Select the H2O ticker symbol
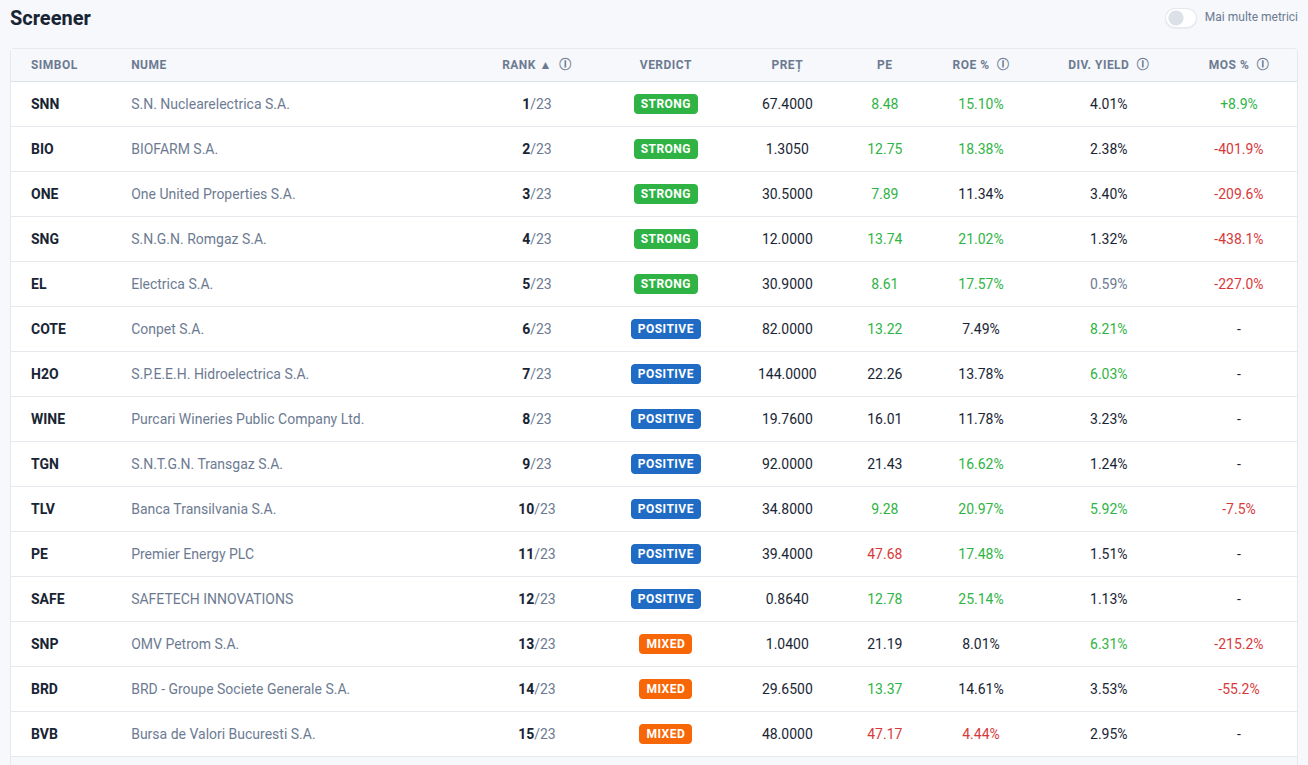 pos(45,374)
